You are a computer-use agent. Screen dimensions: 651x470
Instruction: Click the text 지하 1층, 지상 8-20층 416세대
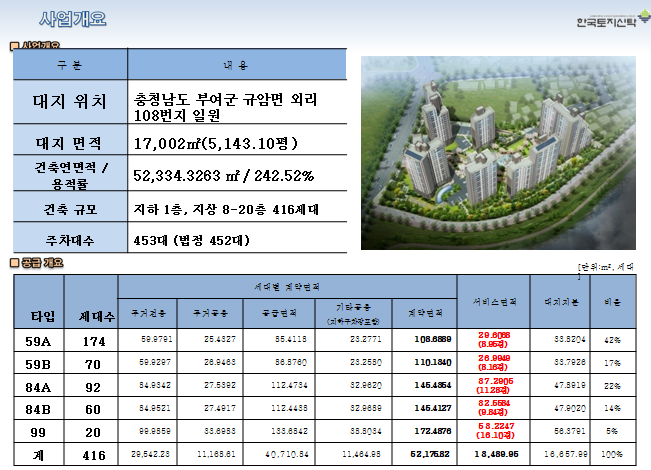coord(226,209)
